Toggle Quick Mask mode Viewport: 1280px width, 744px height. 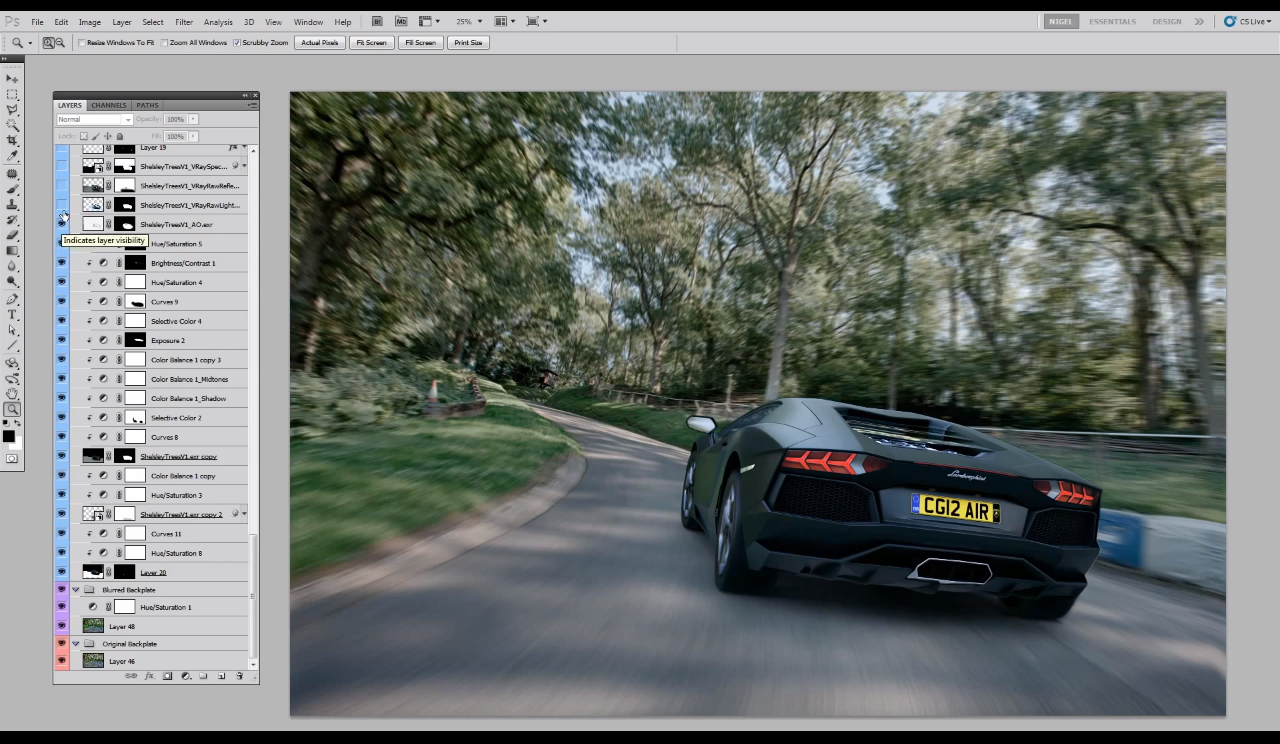12,459
